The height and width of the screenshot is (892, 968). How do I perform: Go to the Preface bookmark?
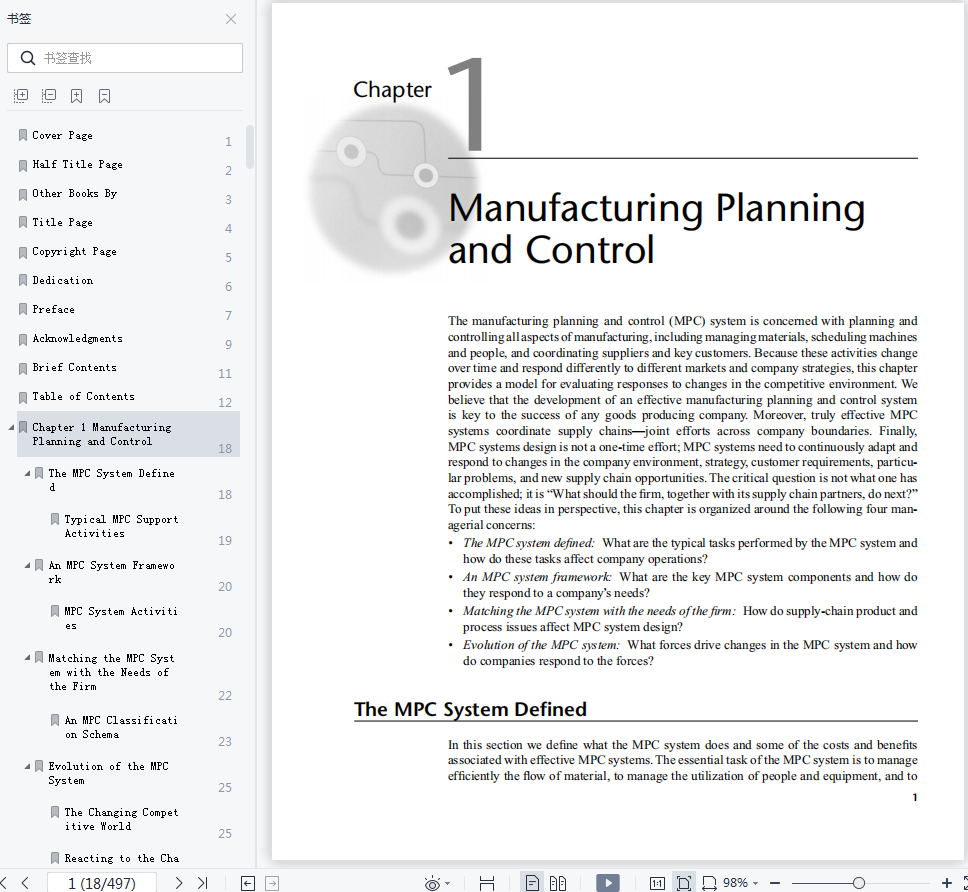[x=53, y=309]
